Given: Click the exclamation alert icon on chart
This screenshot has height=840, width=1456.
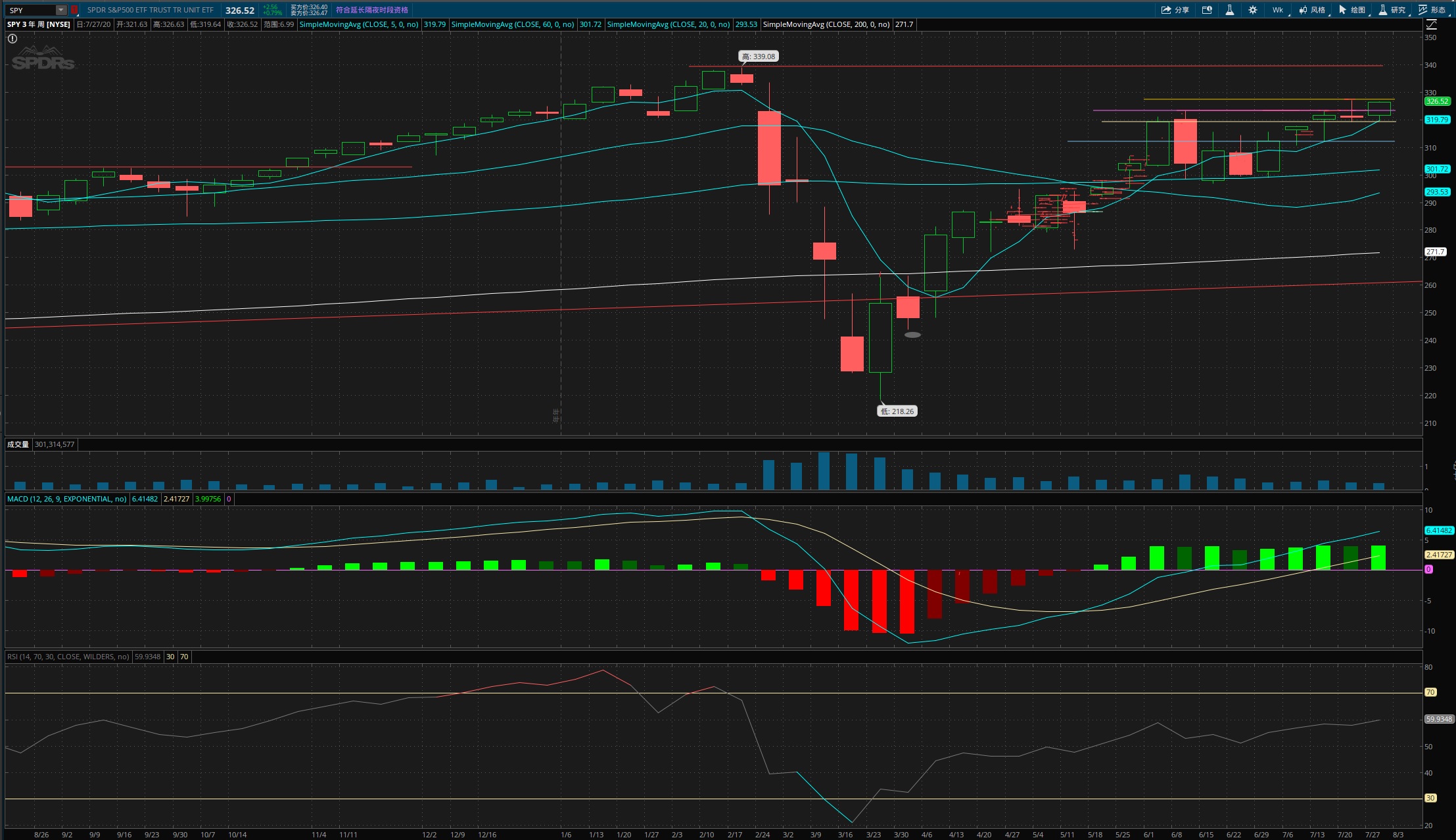Looking at the screenshot, I should click(12, 39).
